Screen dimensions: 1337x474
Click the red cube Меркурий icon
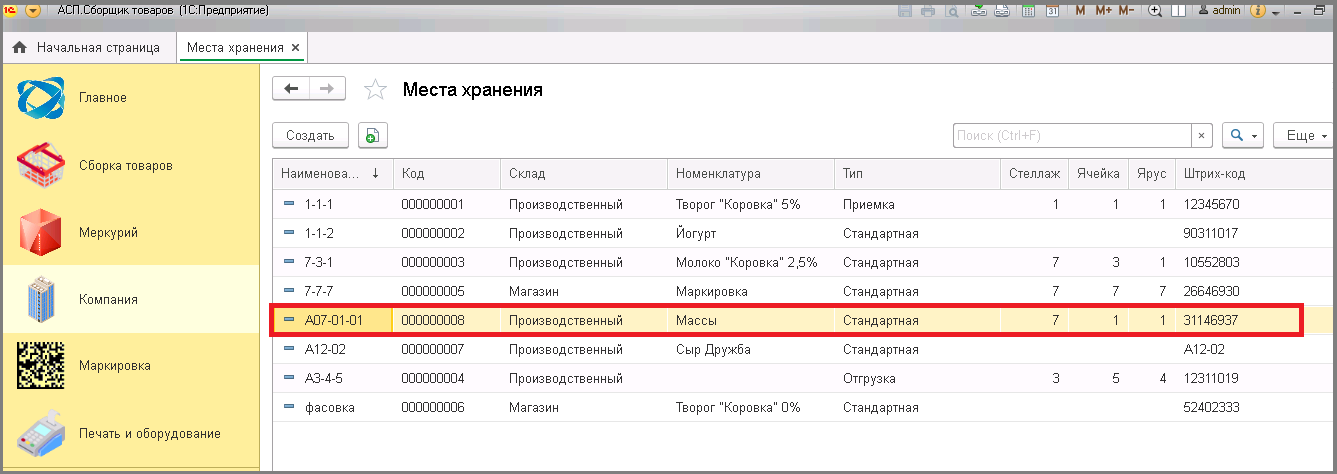coord(41,232)
